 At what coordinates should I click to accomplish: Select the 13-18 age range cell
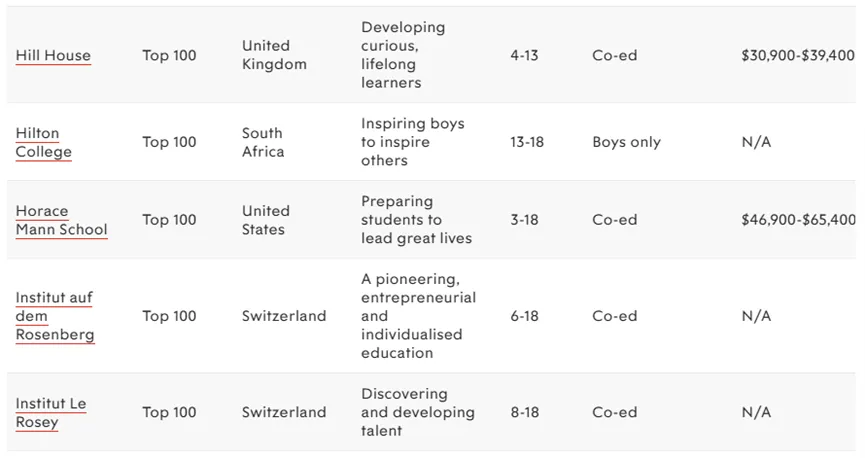tap(527, 142)
